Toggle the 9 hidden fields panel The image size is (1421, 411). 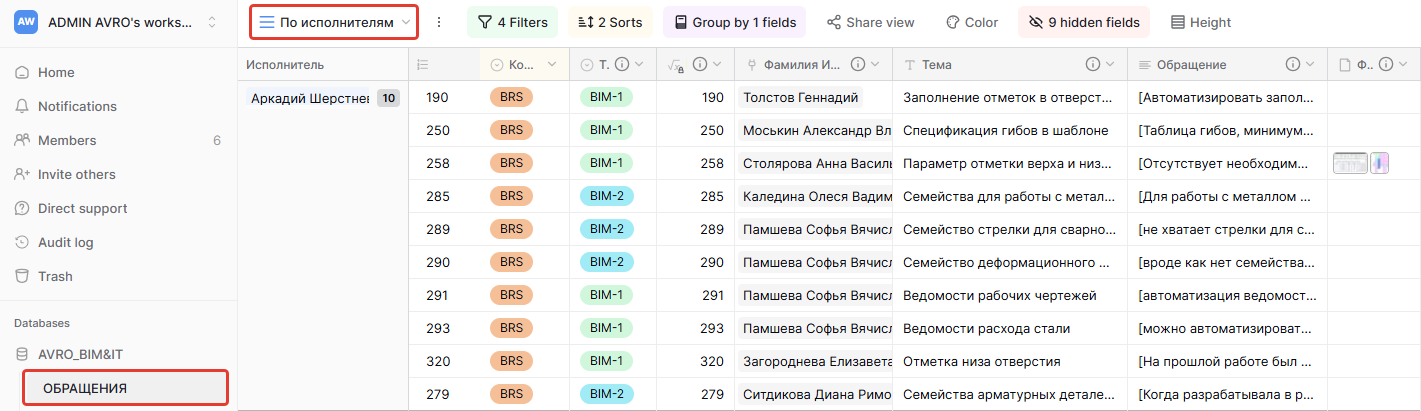point(1084,22)
